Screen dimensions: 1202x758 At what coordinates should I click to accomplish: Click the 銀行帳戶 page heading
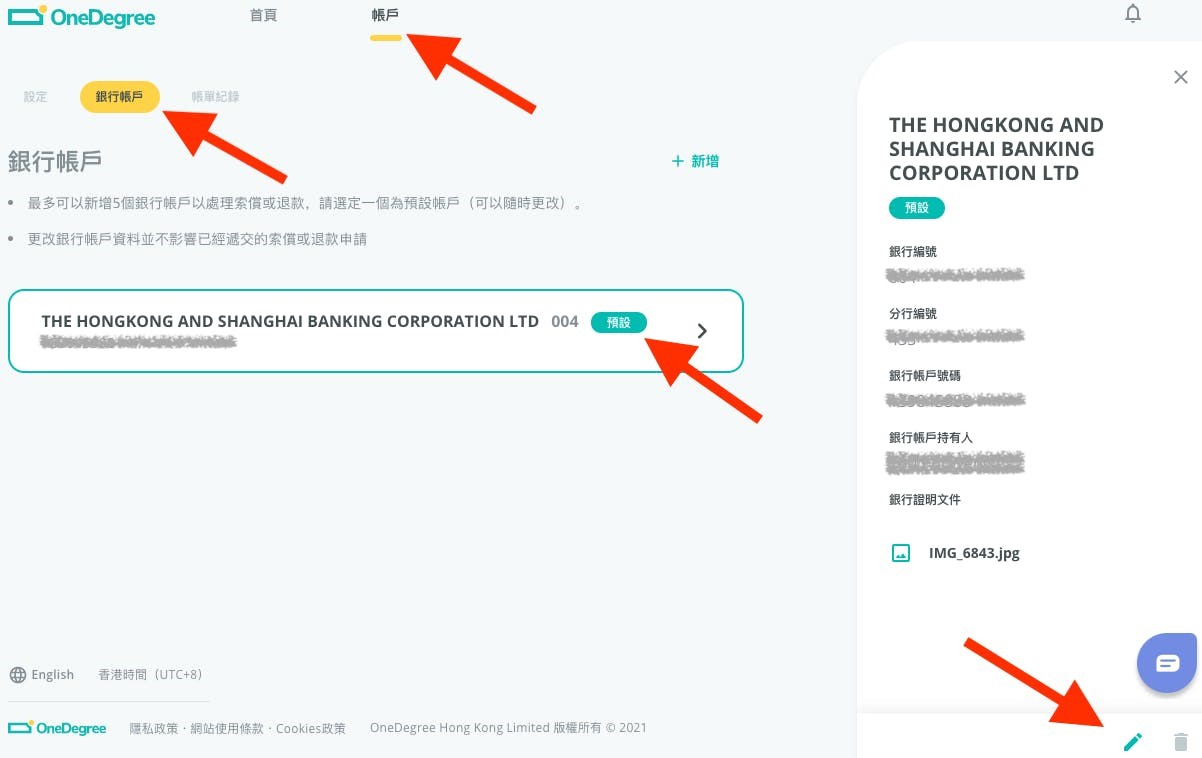coord(55,162)
